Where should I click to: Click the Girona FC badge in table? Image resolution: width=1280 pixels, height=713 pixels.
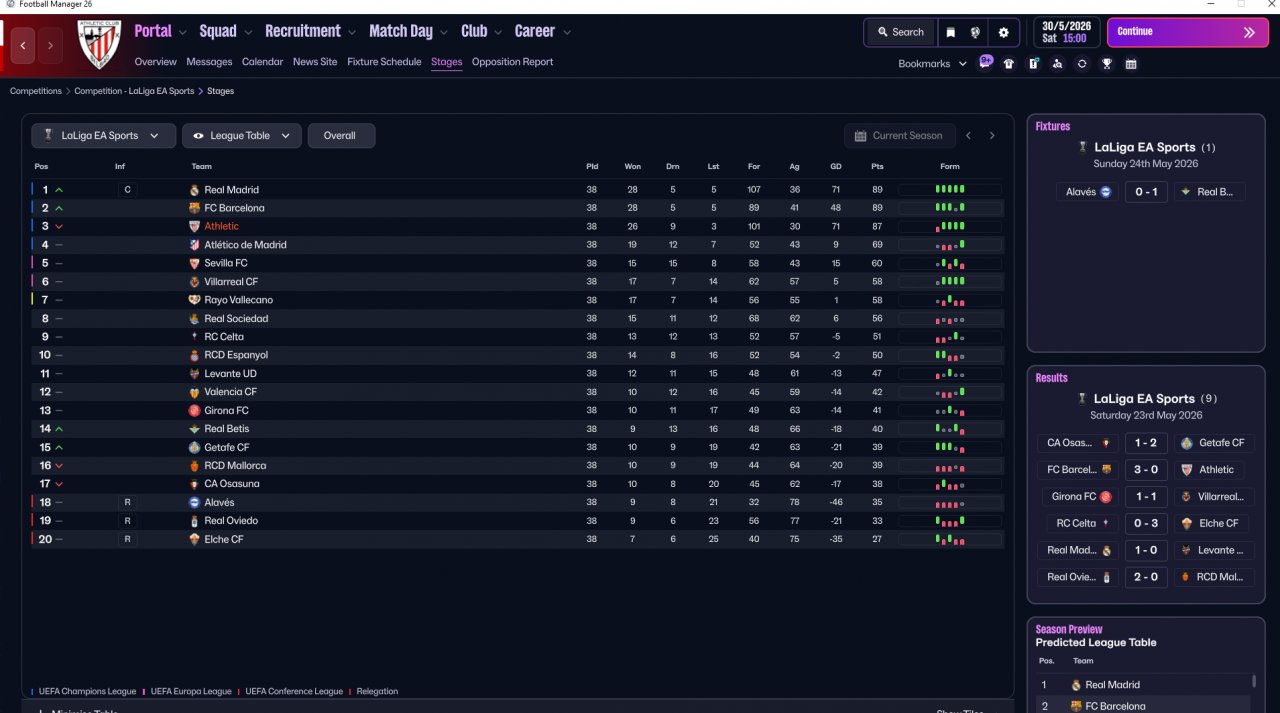(x=195, y=410)
